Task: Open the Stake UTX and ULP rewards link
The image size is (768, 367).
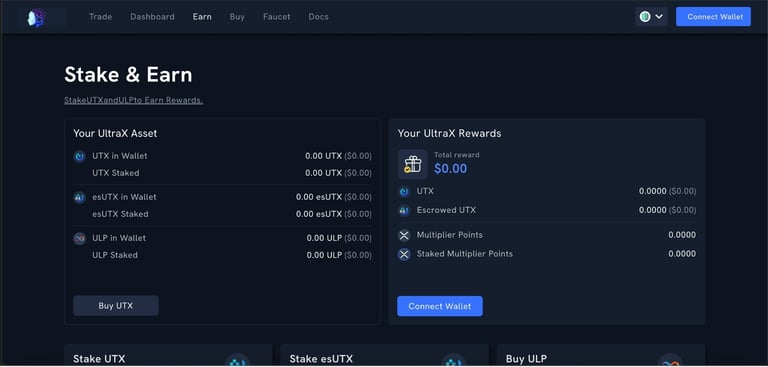Action: click(133, 100)
